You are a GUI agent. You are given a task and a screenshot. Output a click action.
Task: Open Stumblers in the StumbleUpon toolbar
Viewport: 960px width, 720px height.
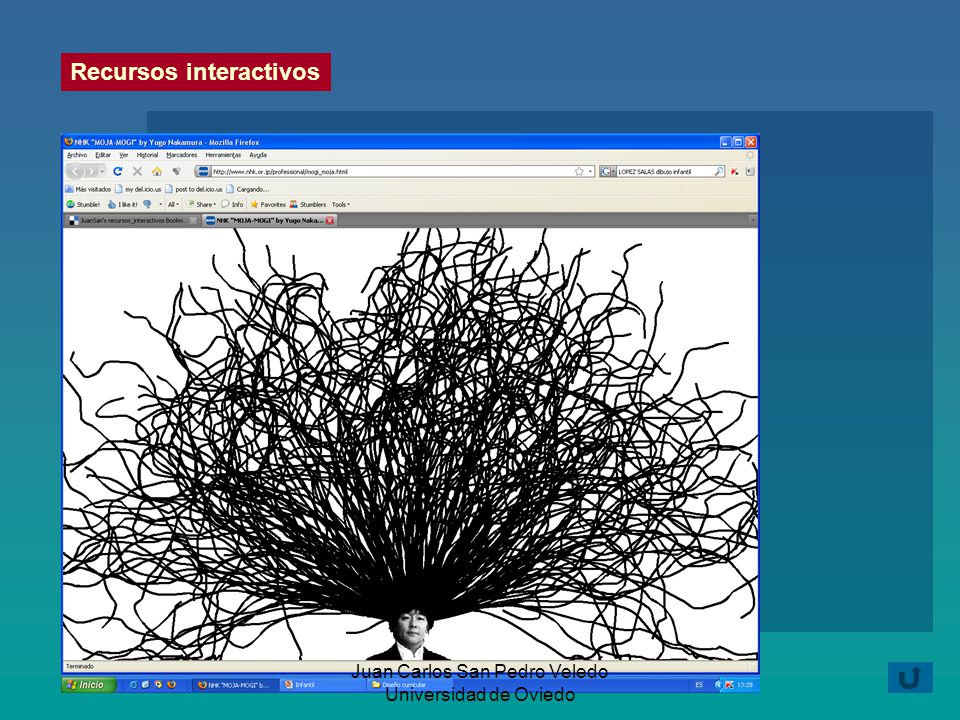pos(307,204)
